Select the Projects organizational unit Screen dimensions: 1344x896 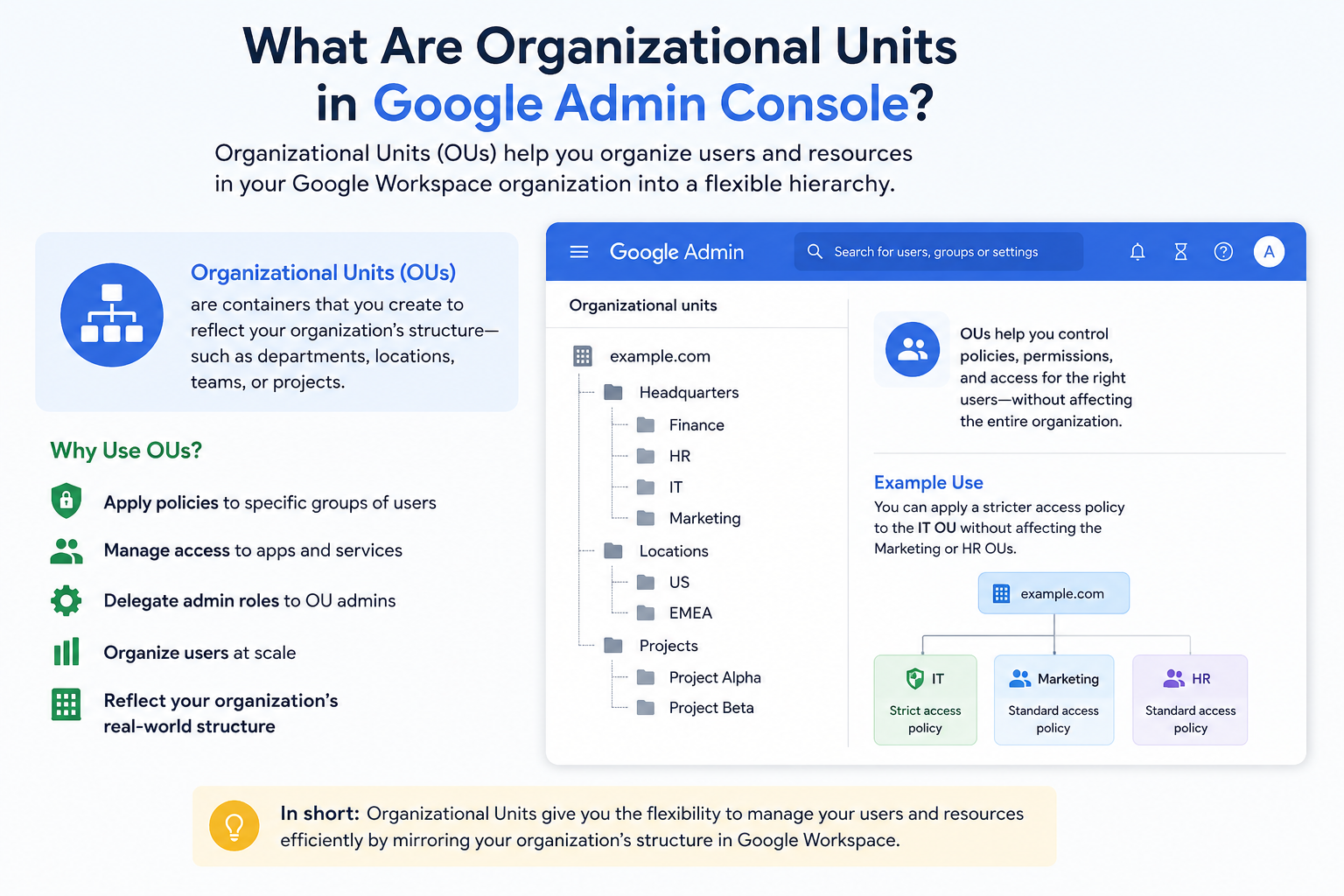point(668,646)
